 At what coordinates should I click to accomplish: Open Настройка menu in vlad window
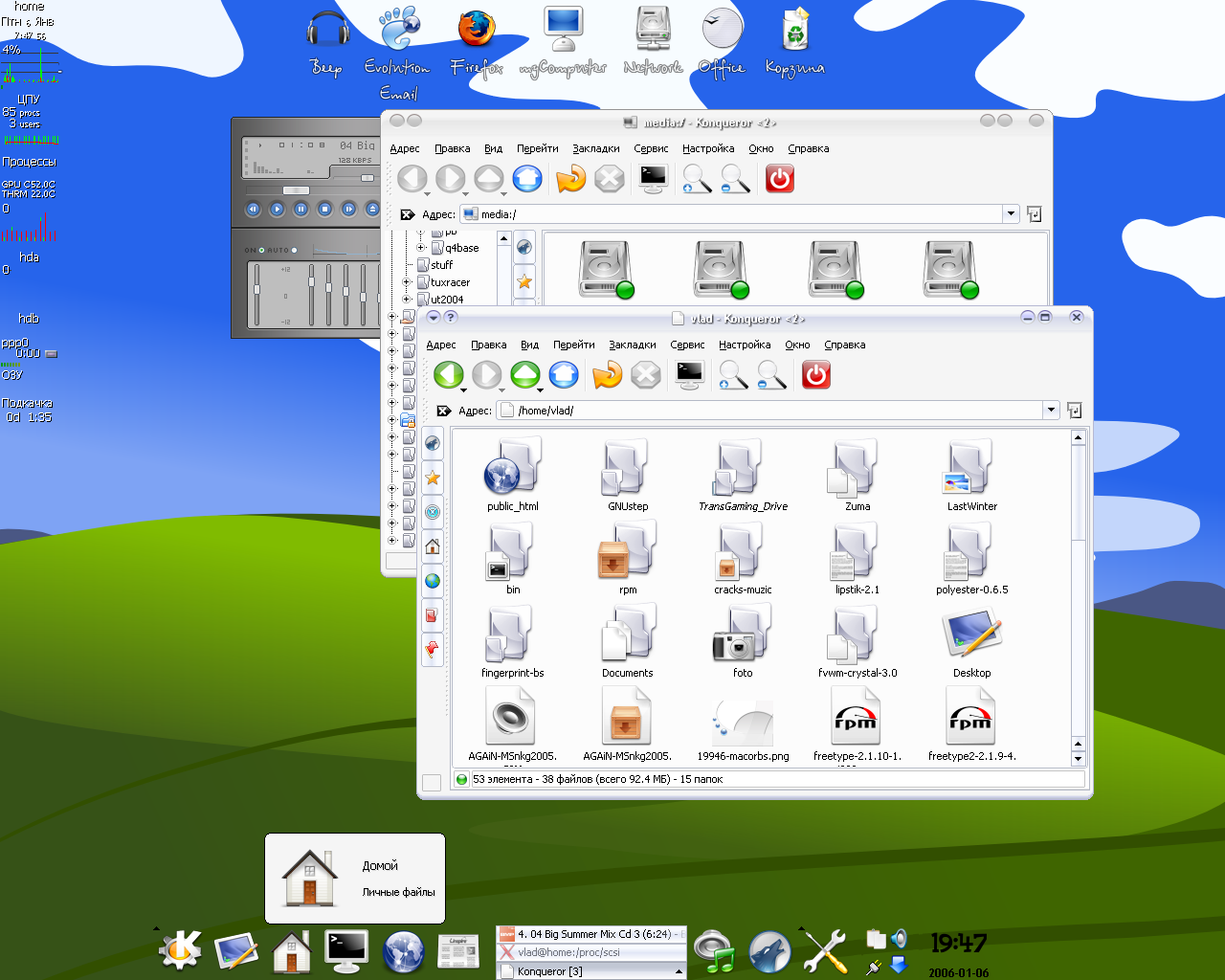(x=745, y=345)
